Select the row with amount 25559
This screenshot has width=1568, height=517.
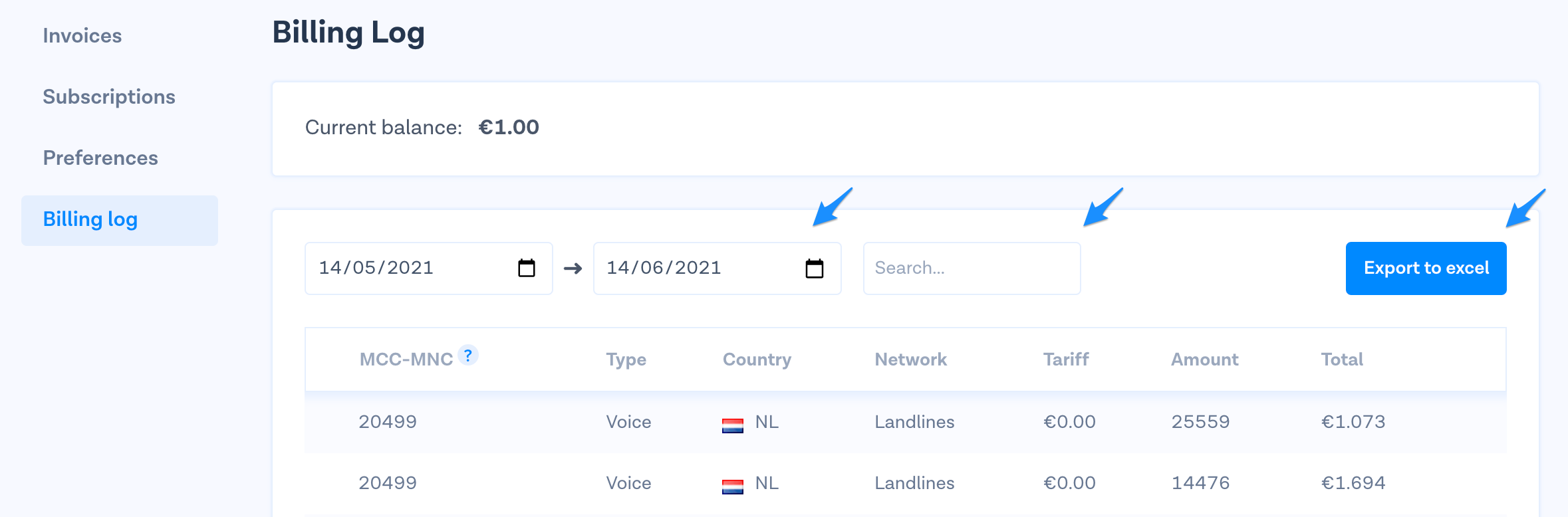1200,422
